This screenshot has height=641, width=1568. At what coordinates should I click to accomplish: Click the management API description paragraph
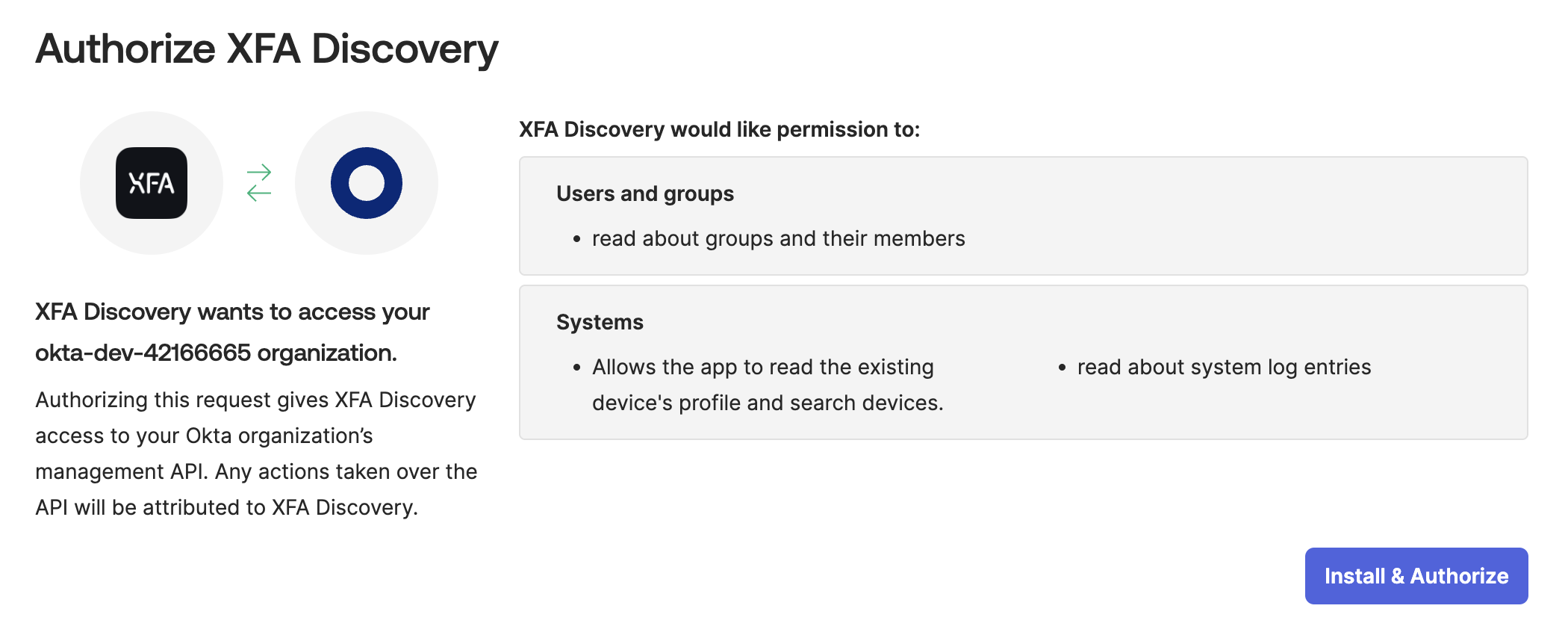pos(256,453)
